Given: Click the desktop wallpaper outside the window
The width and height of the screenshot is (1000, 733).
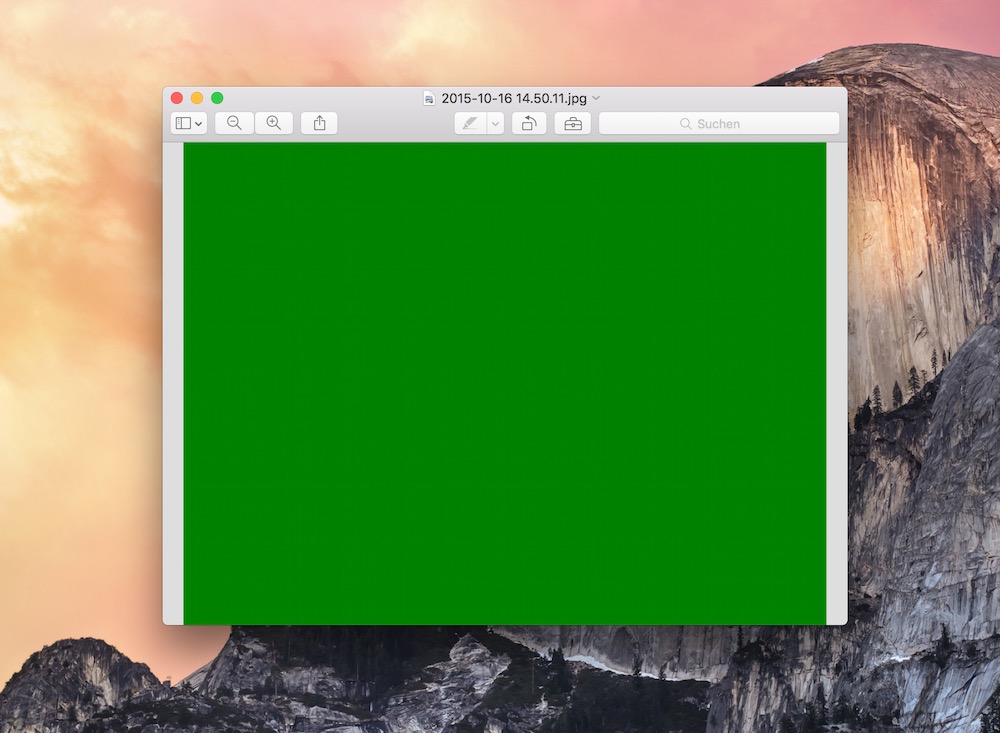Looking at the screenshot, I should pos(80,400).
